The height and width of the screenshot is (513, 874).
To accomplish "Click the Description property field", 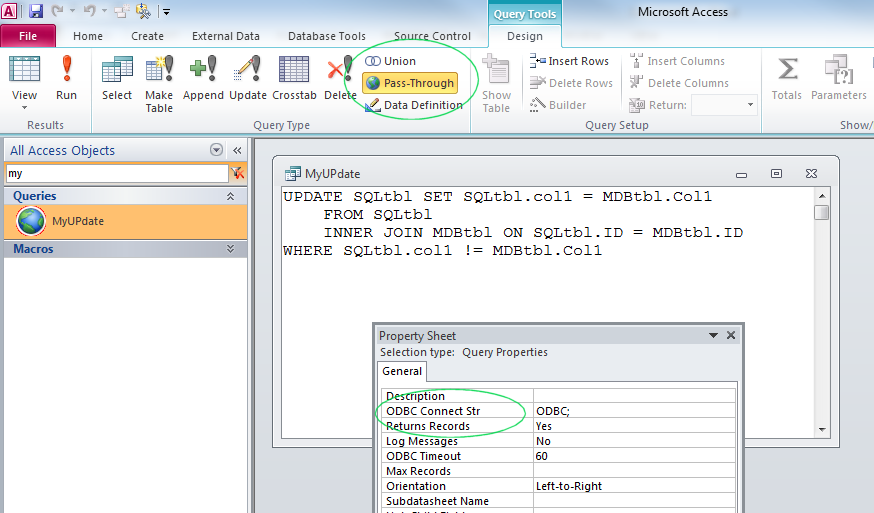I will (x=634, y=396).
